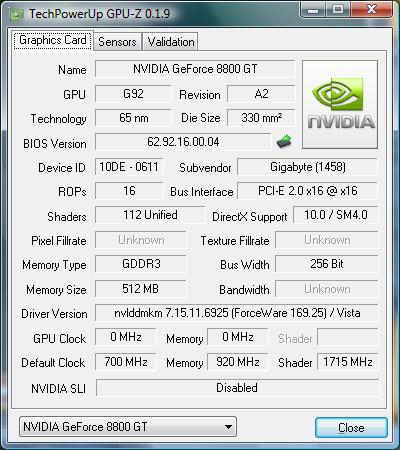
Task: Click the Texture Fillrate Unknown field
Action: point(327,240)
